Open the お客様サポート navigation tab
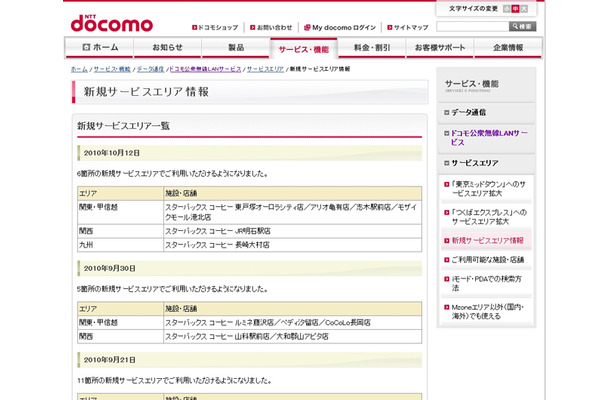The width and height of the screenshot is (610, 400). coord(440,47)
